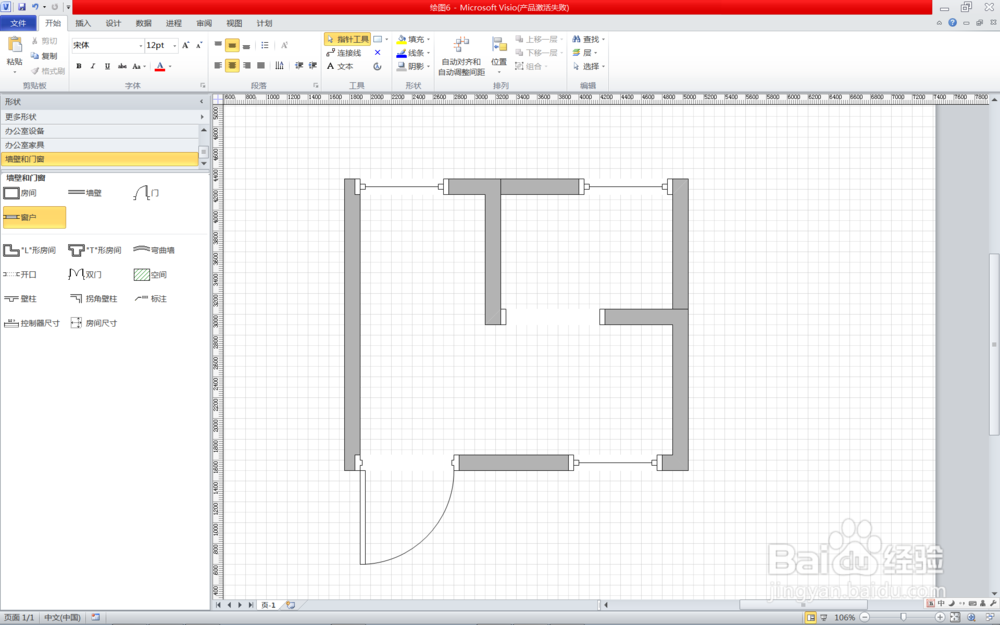
Task: Toggle center horizontal text alignment
Action: coord(232,65)
